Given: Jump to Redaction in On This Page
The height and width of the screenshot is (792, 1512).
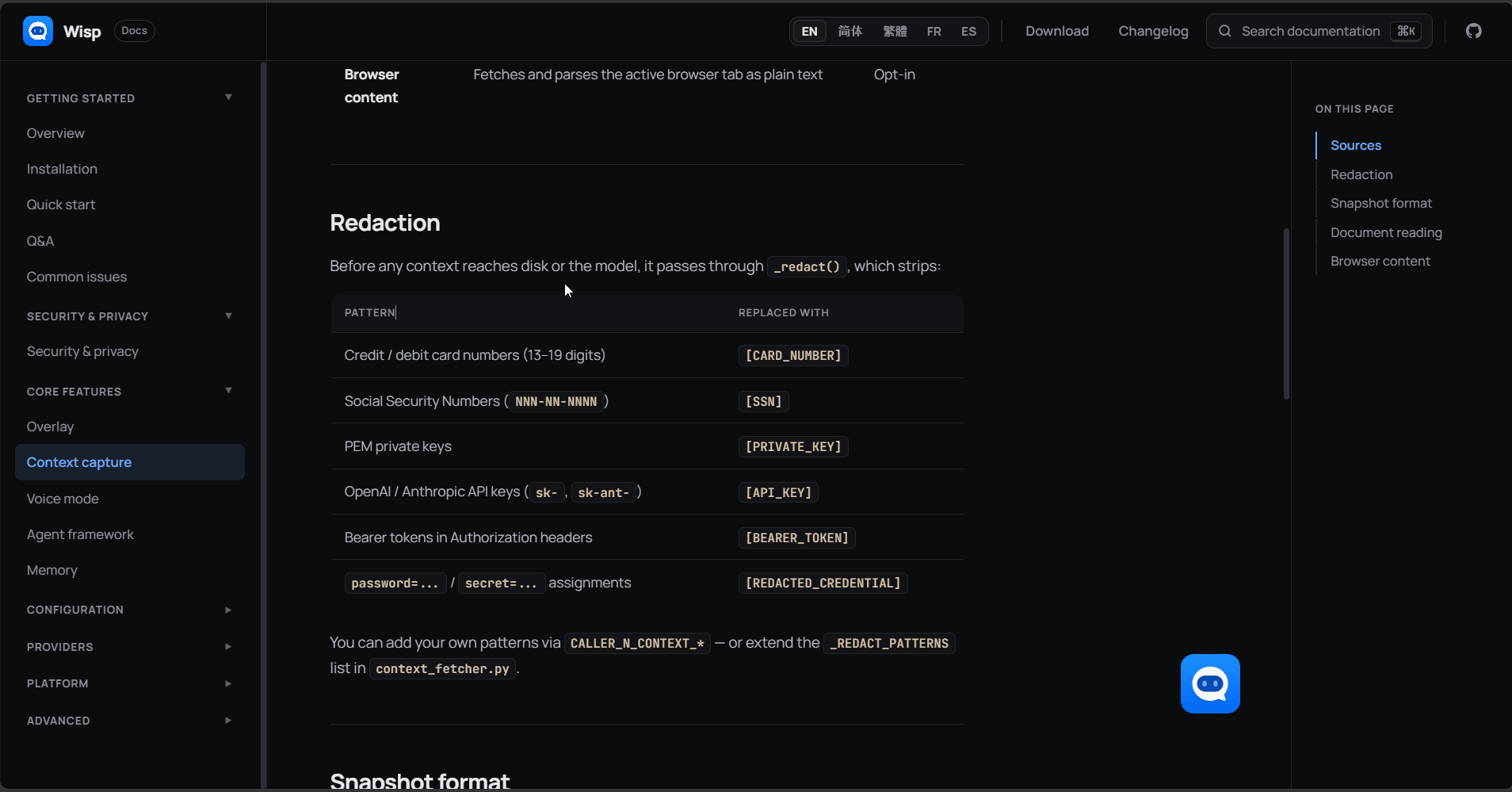Looking at the screenshot, I should click(1361, 174).
